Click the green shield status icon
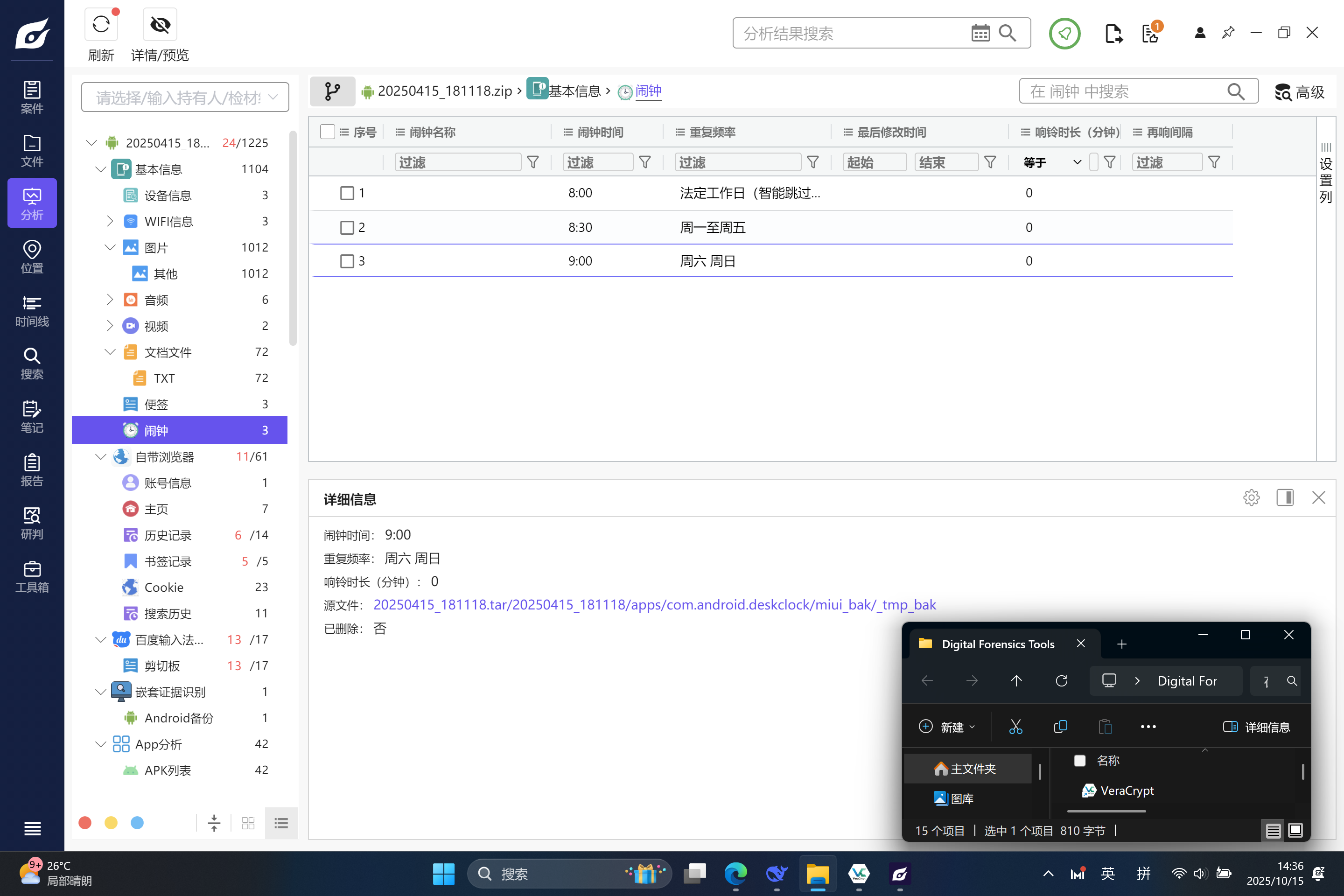 pos(1064,34)
